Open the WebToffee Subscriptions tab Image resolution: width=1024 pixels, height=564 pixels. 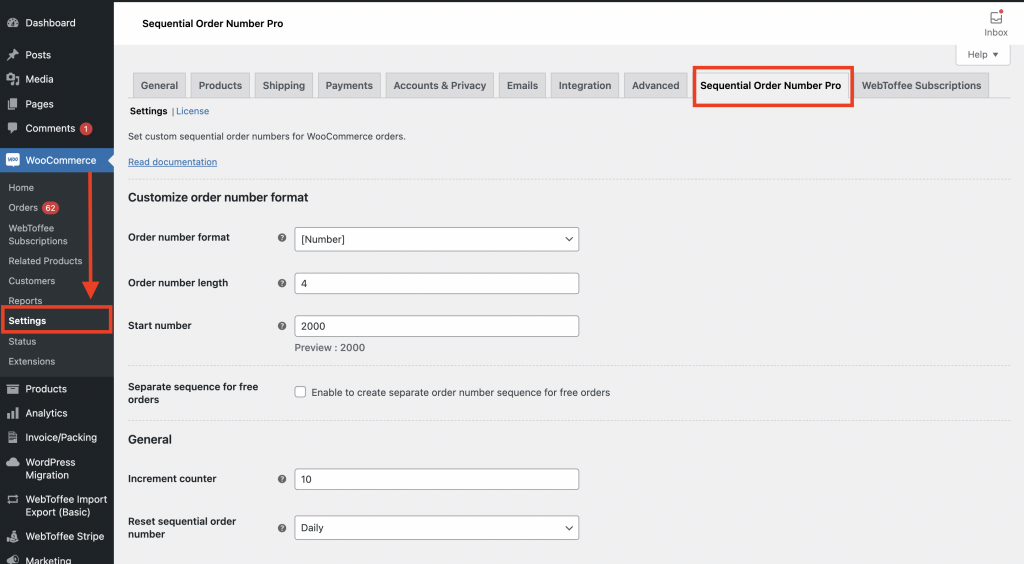click(x=921, y=86)
